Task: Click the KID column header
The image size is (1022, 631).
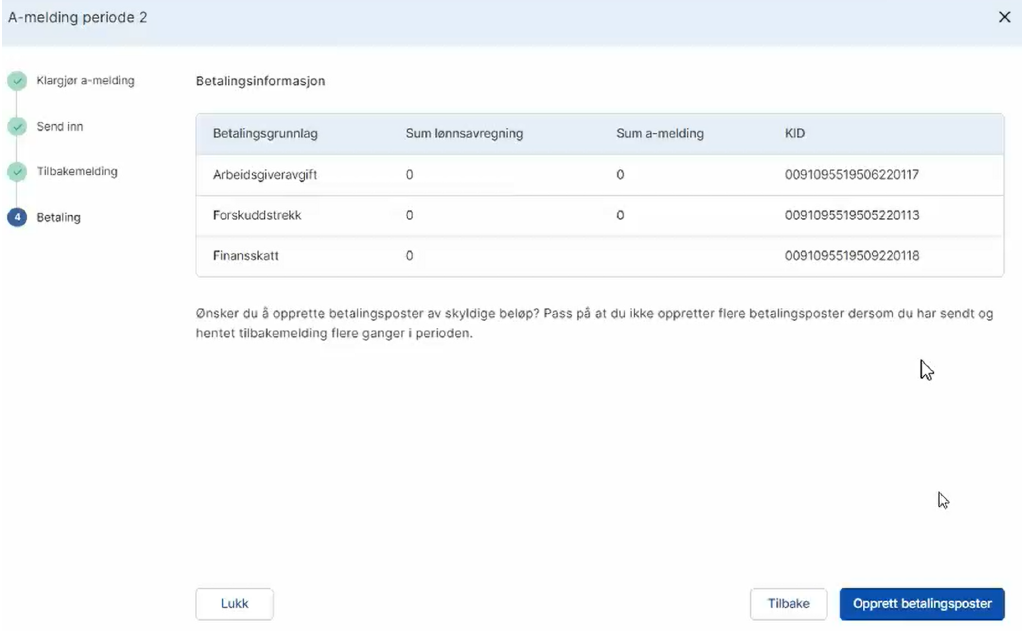Action: pyautogui.click(x=796, y=133)
